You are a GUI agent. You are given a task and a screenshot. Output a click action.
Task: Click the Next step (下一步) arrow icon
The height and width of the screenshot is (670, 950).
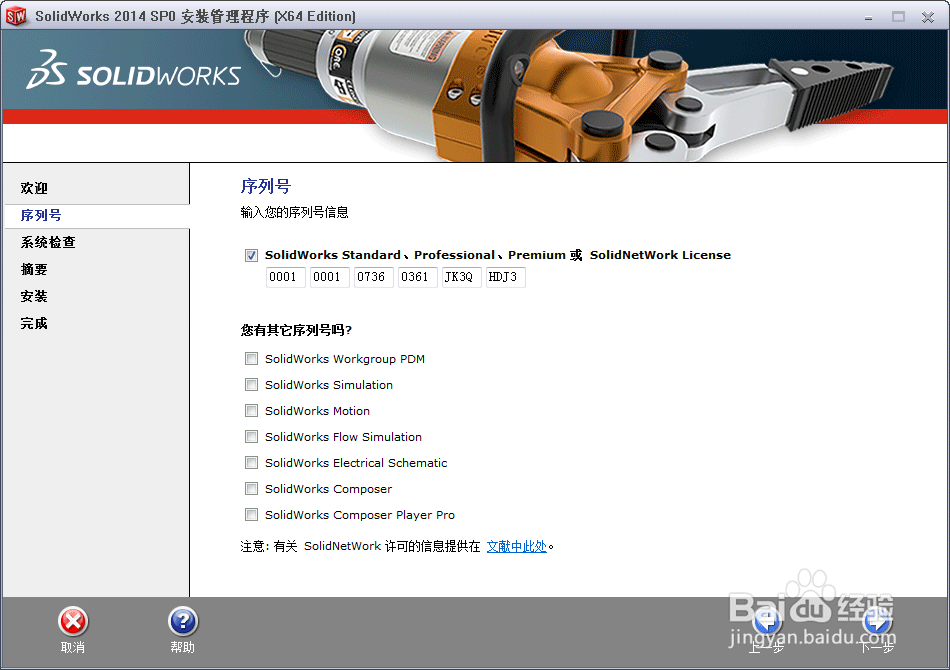877,622
